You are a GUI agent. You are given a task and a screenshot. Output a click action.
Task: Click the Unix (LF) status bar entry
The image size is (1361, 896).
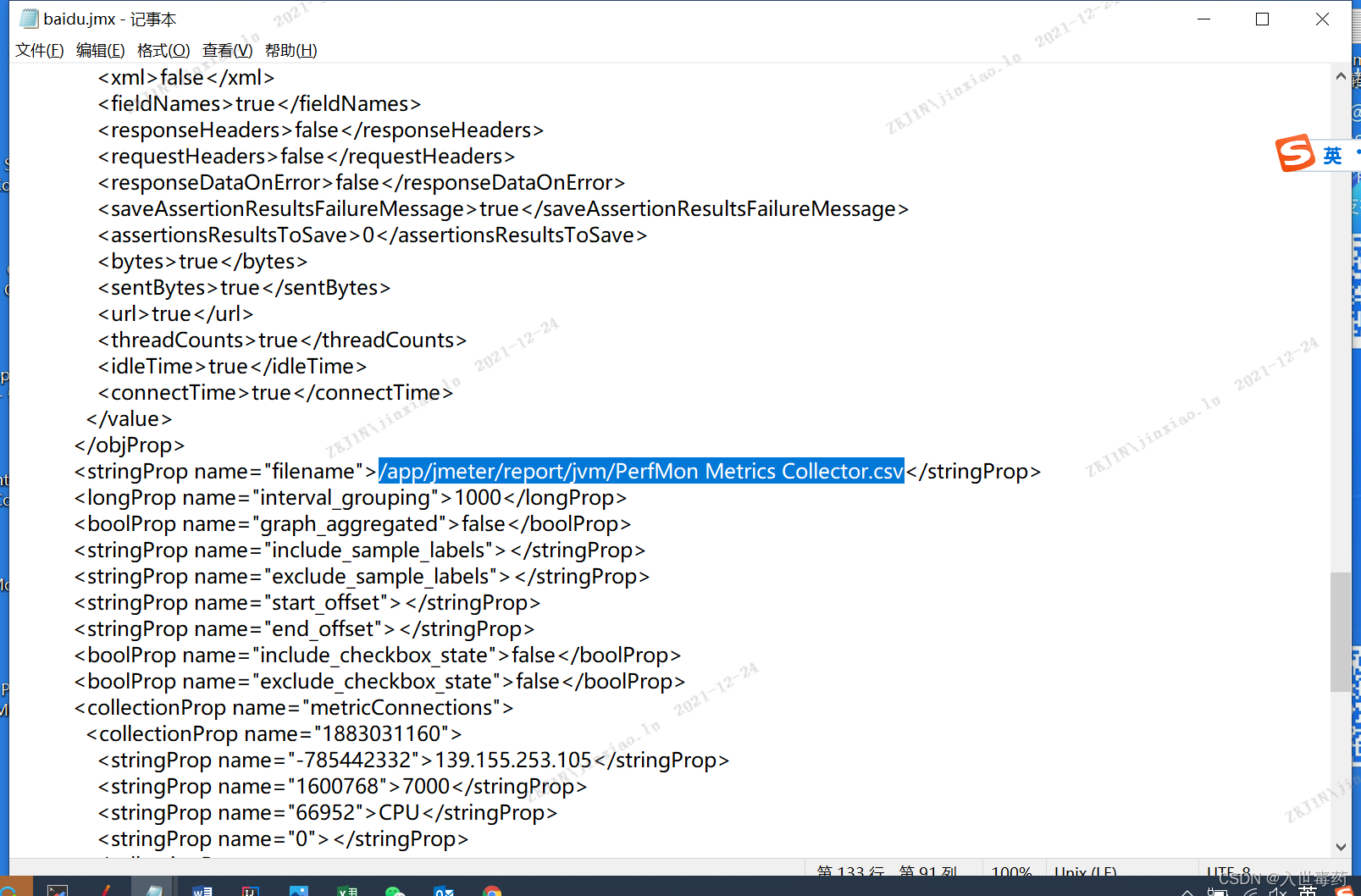[1085, 871]
